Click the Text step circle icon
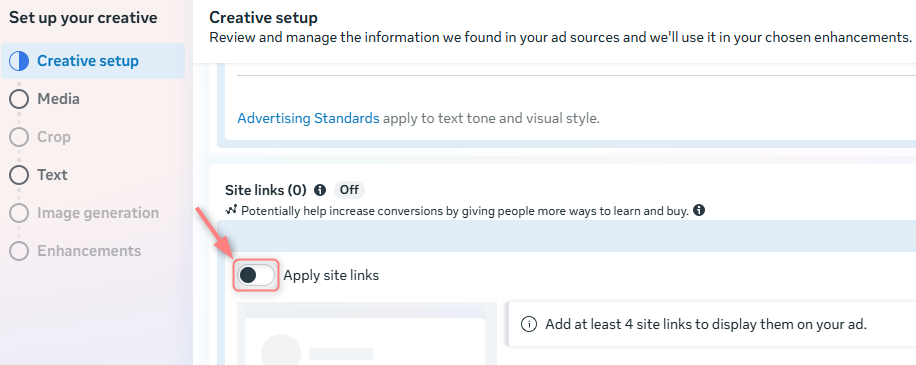The width and height of the screenshot is (916, 365). (19, 175)
